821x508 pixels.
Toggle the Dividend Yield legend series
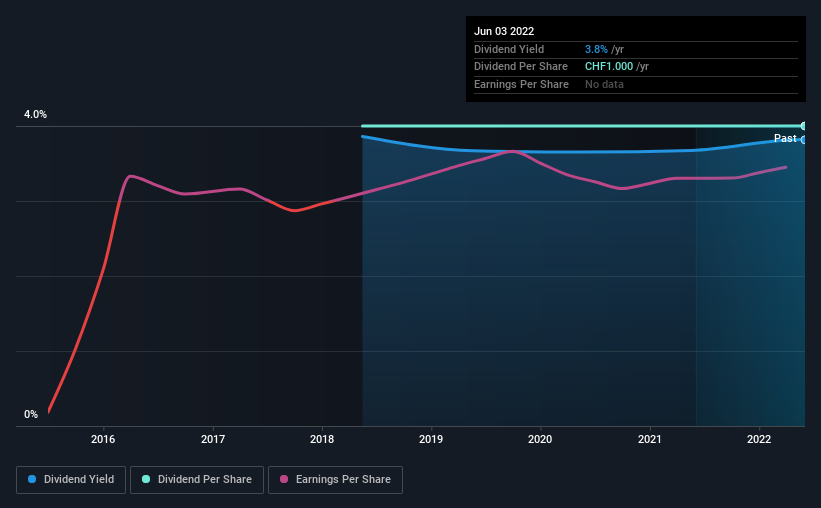[71, 480]
